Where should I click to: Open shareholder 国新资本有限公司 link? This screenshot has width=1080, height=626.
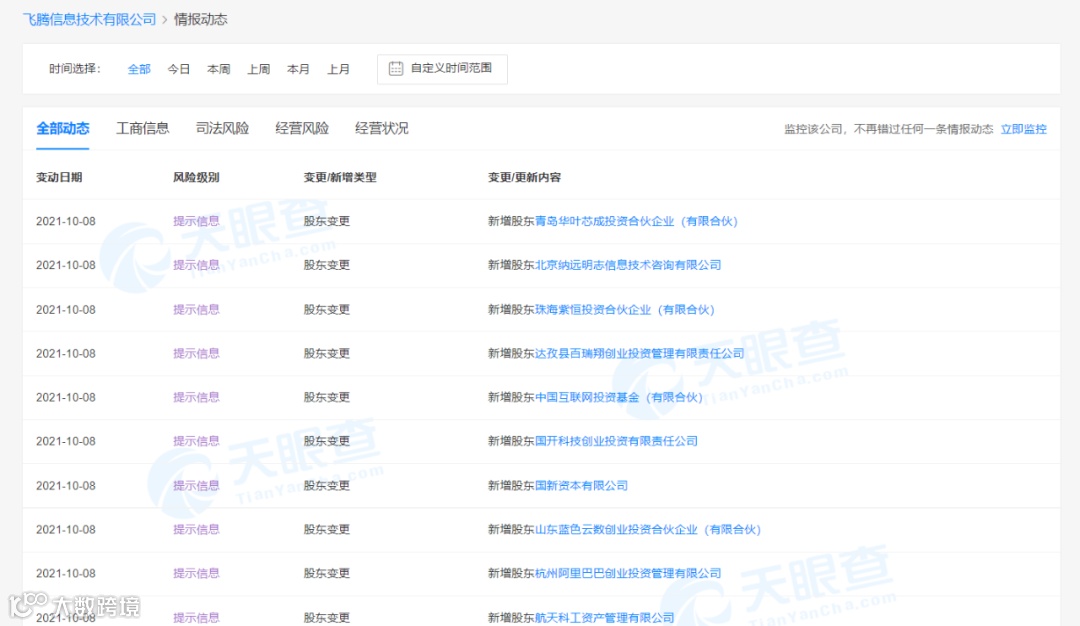point(581,486)
